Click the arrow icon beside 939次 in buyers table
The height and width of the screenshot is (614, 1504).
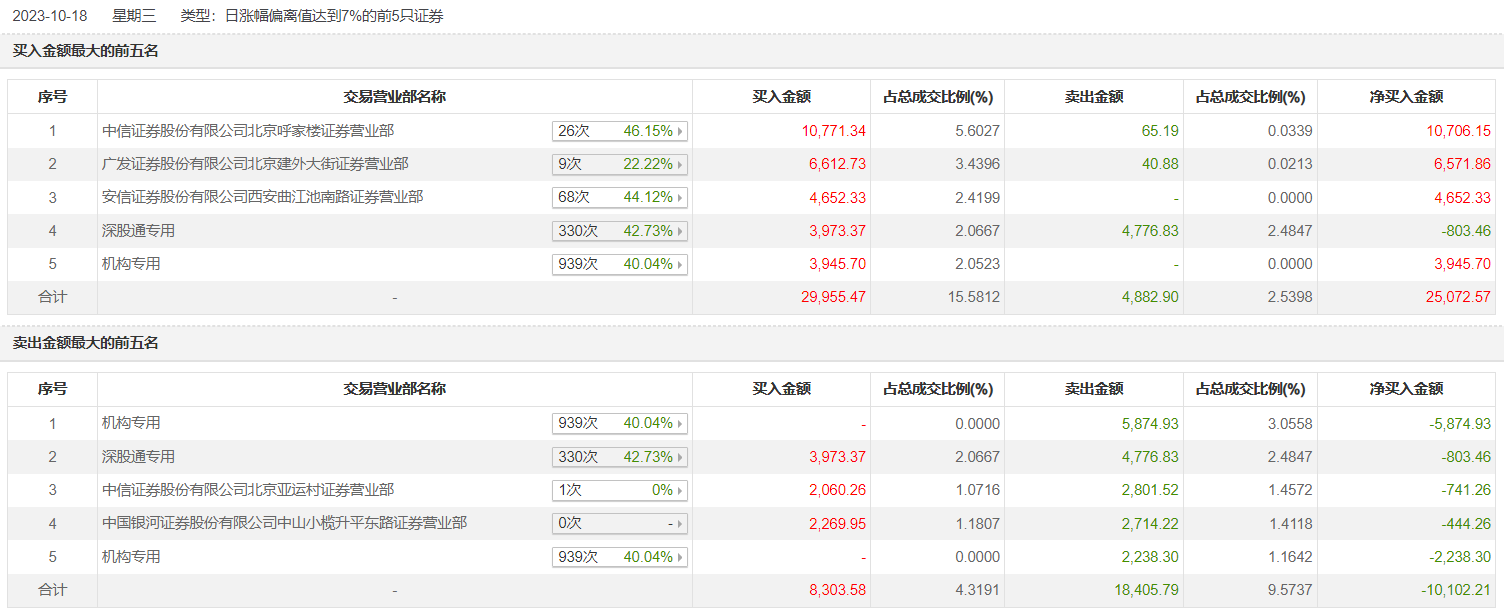point(681,265)
